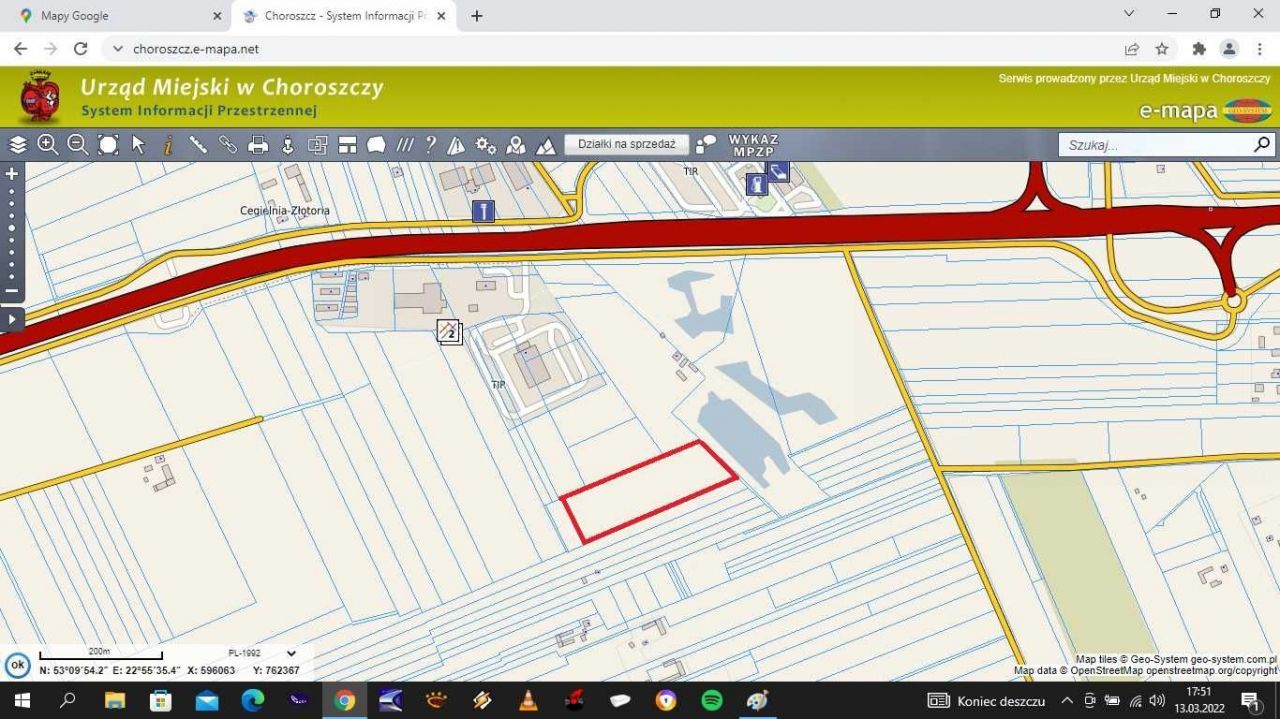Click the Działki na sprzedaż button

click(x=627, y=144)
